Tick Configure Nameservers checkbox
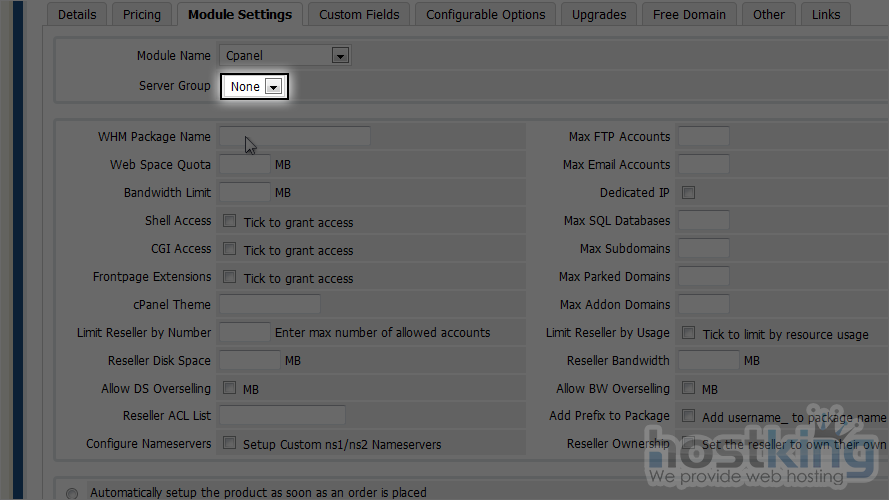Image resolution: width=889 pixels, height=500 pixels. tap(230, 443)
